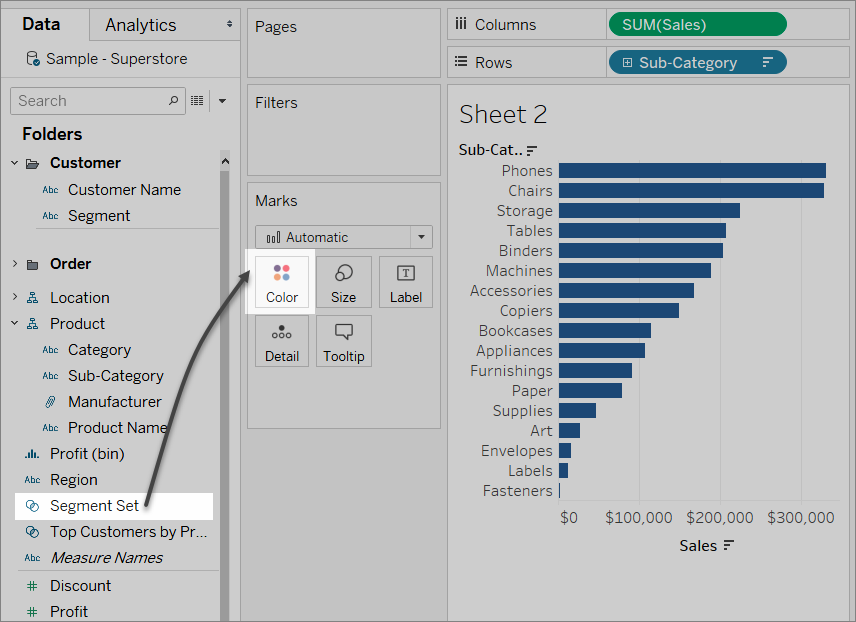
Task: Switch to the Data tab
Action: [41, 24]
